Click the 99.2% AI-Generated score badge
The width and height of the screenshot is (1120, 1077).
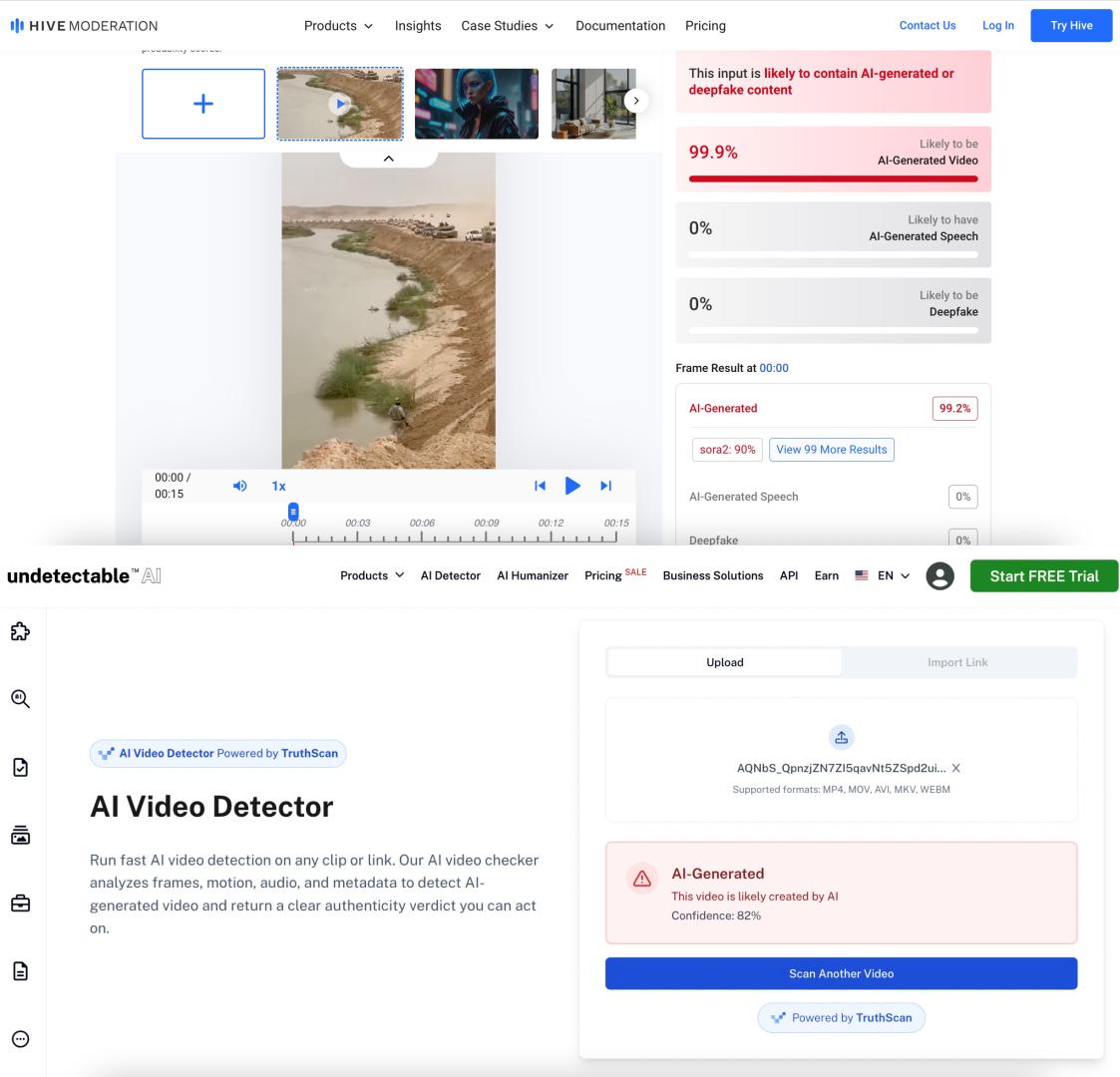(954, 409)
